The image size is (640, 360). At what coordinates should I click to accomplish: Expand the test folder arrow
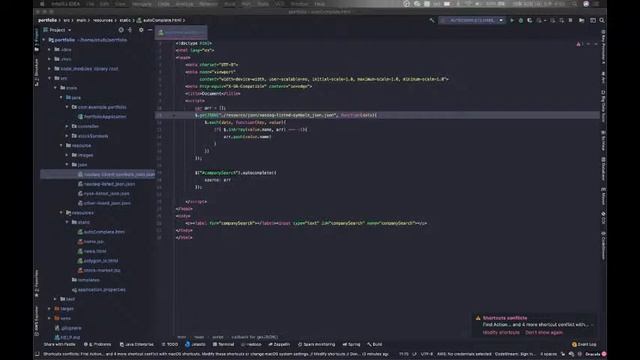tap(56, 299)
